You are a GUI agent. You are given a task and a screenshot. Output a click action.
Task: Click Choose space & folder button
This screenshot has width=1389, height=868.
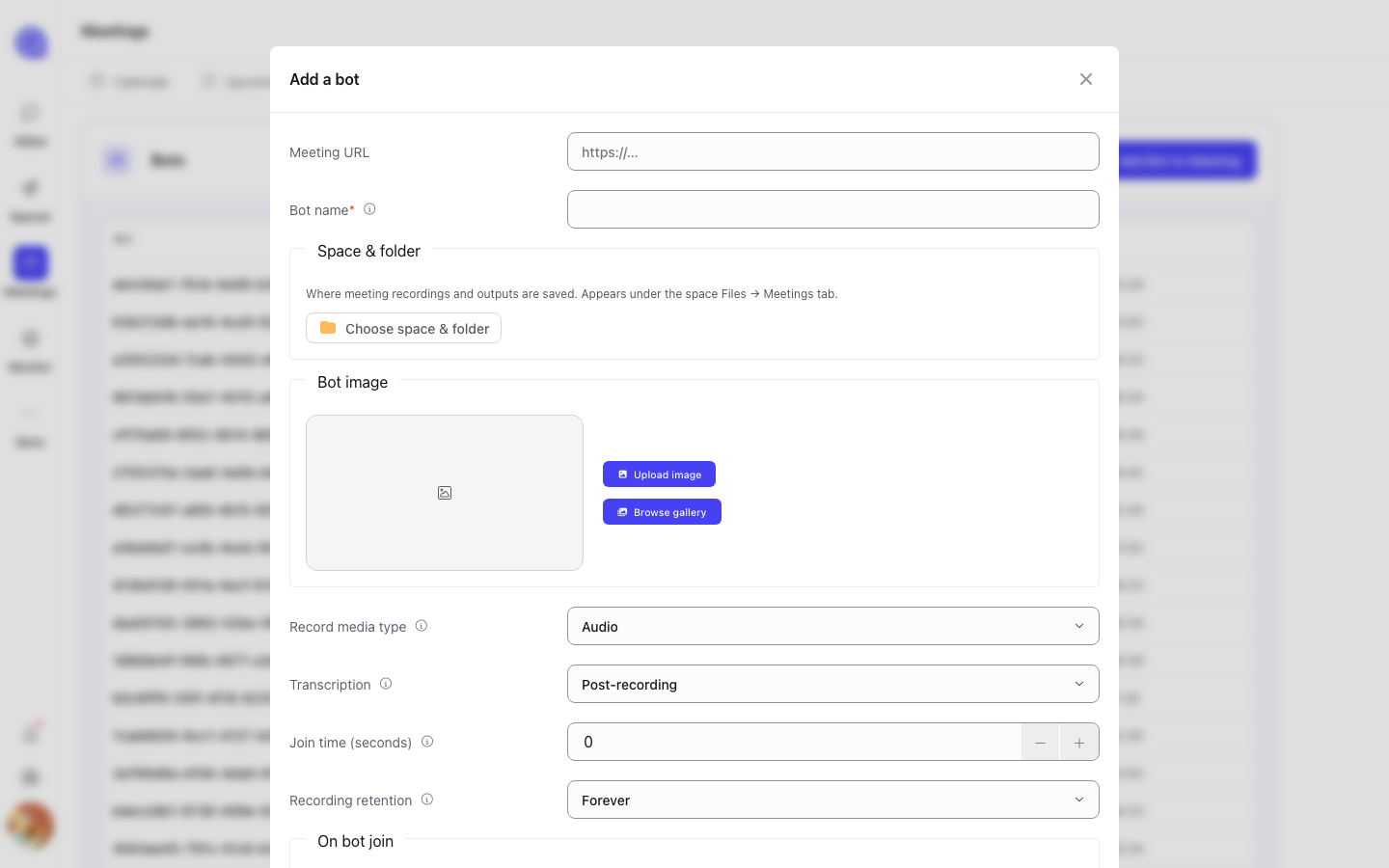[403, 328]
